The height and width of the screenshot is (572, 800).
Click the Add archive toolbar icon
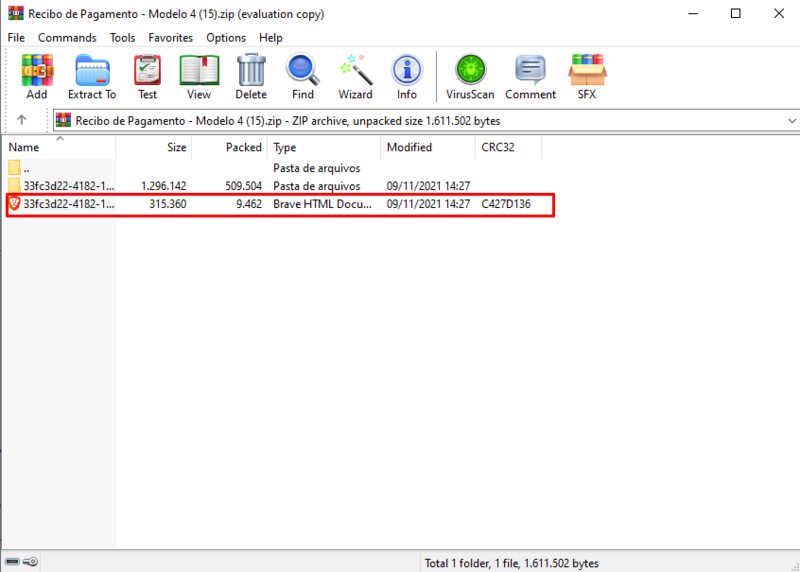click(37, 70)
